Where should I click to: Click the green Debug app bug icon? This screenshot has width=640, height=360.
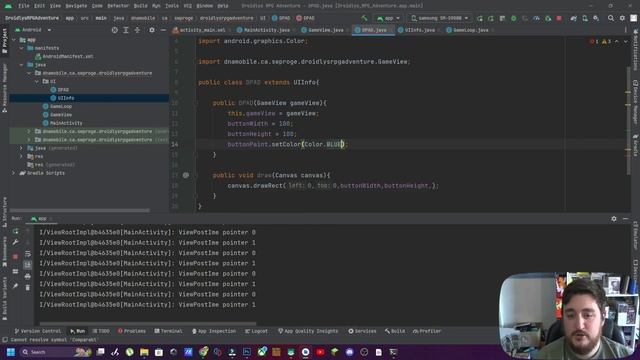[x=513, y=18]
